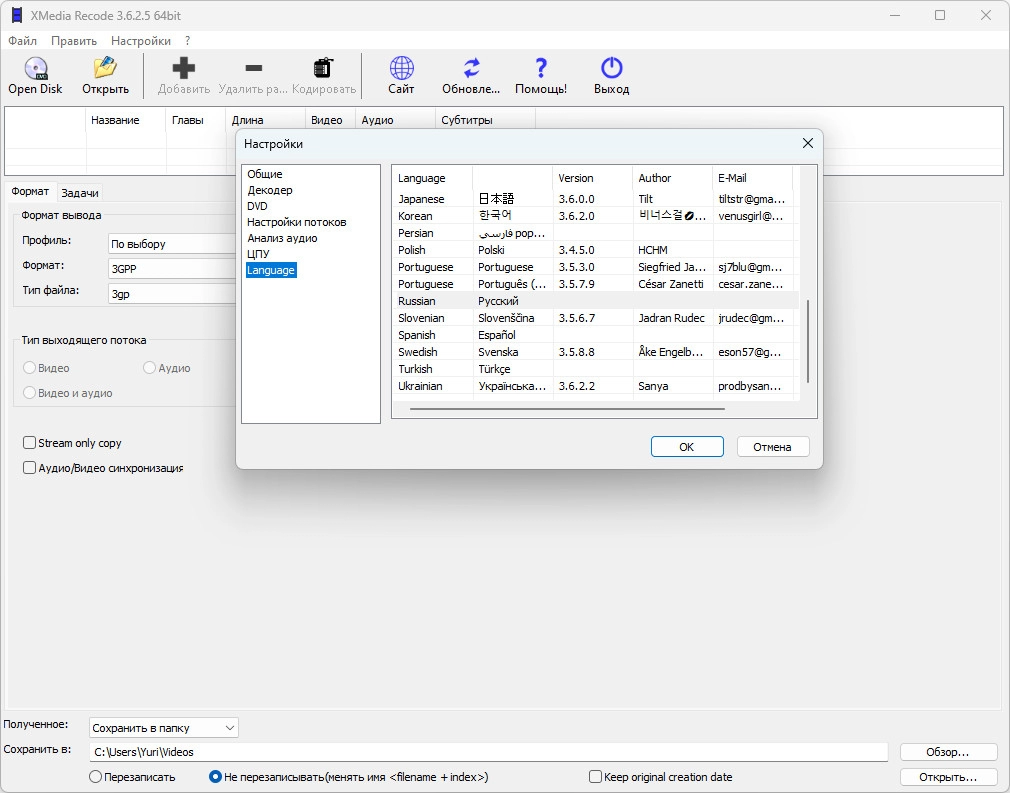
Task: Select the Перезаписать radio button
Action: (96, 777)
